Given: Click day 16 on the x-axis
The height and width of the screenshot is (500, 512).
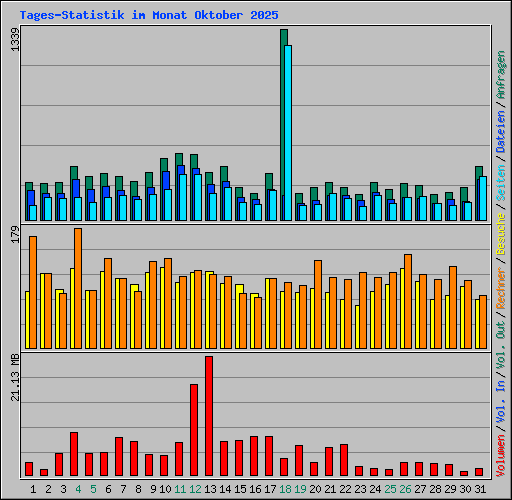Looking at the screenshot, I should point(255,489).
